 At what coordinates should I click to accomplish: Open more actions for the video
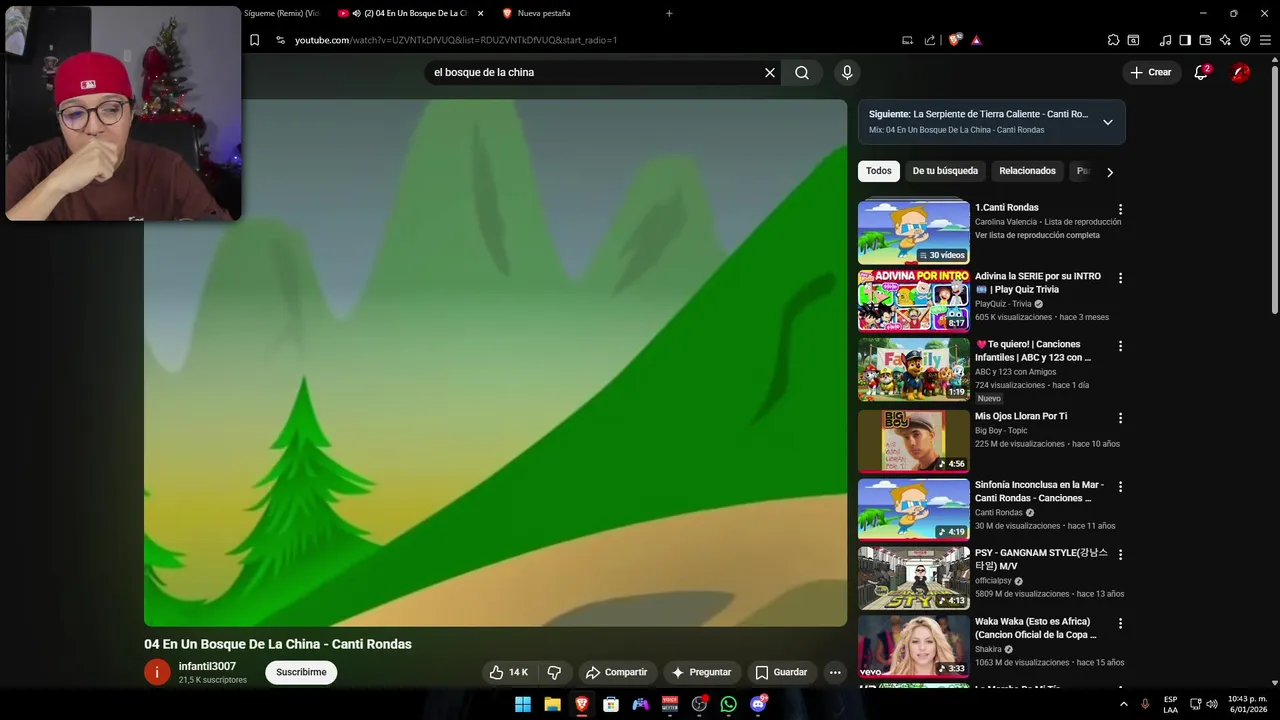[x=835, y=672]
